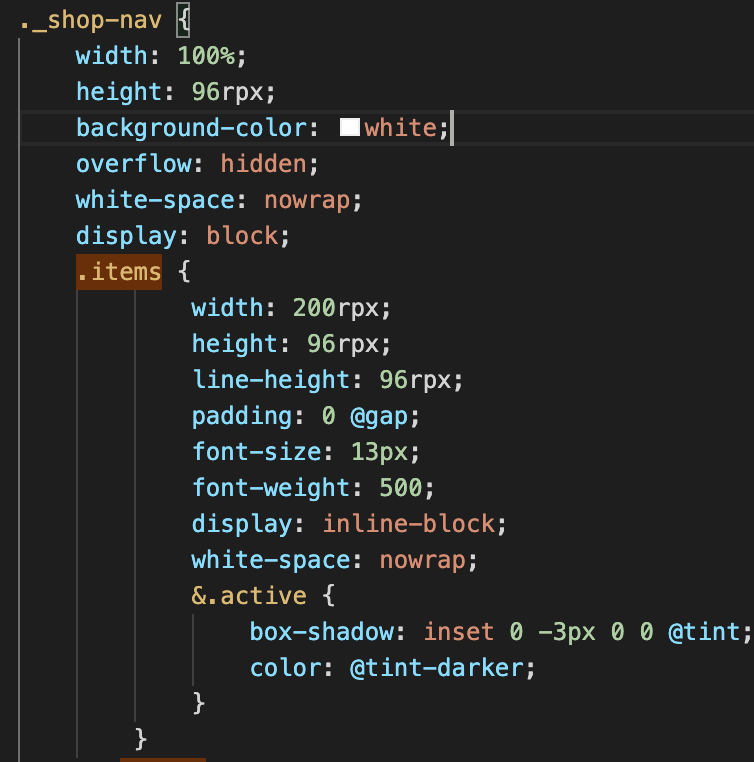Click the inset keyword in box-shadow
The width and height of the screenshot is (754, 762).
pyautogui.click(x=459, y=632)
